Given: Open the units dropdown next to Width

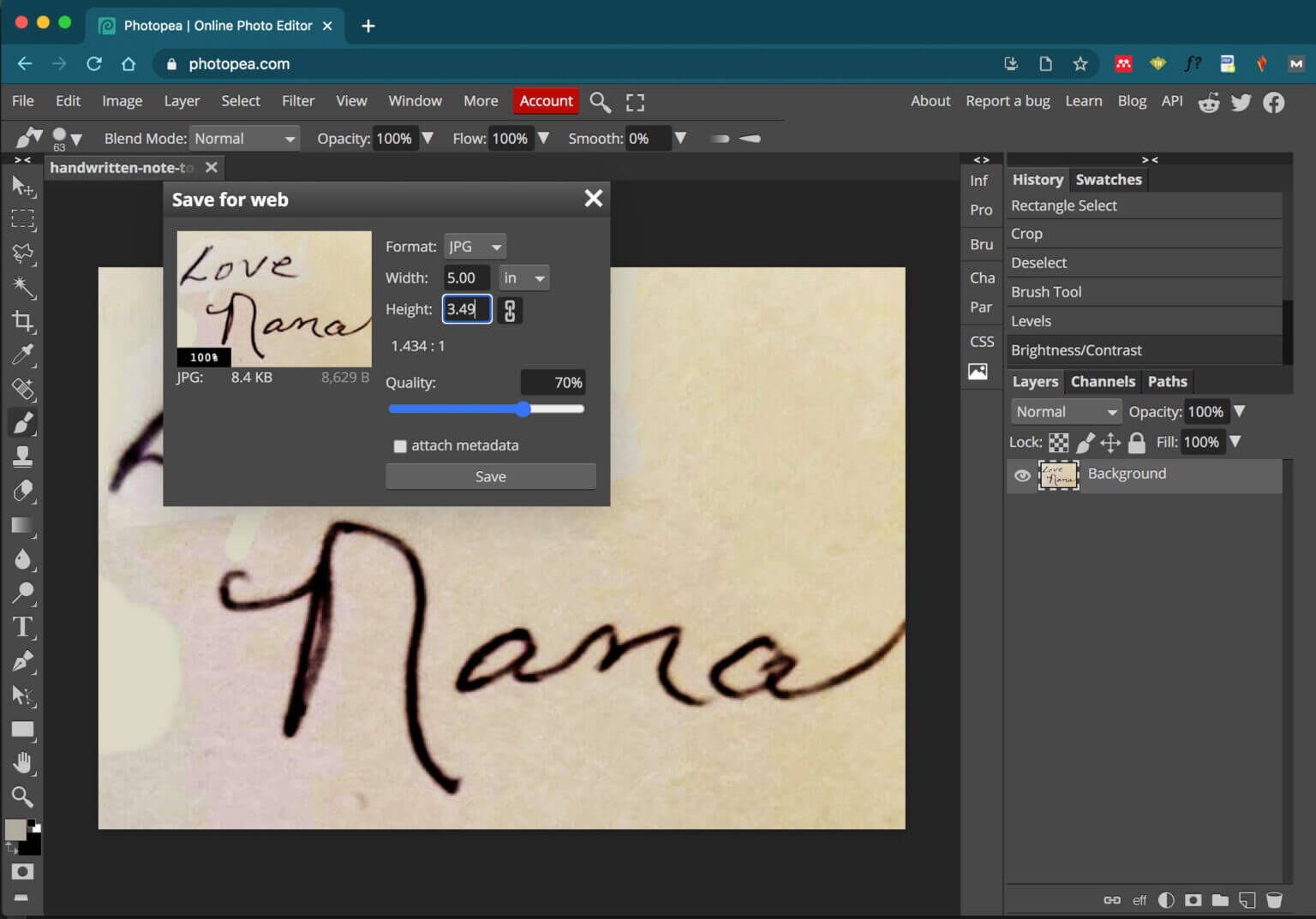Looking at the screenshot, I should pos(523,277).
